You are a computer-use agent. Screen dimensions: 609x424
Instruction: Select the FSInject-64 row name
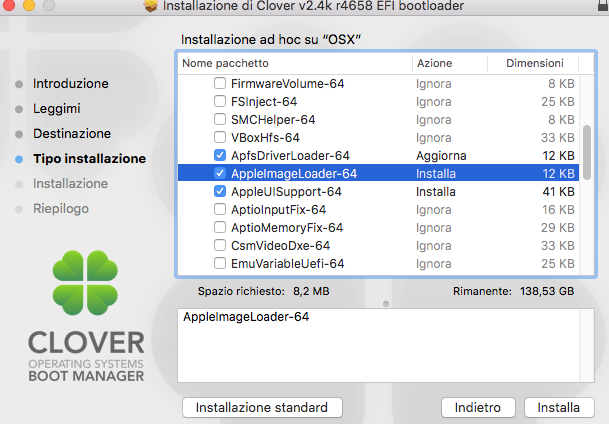(264, 102)
